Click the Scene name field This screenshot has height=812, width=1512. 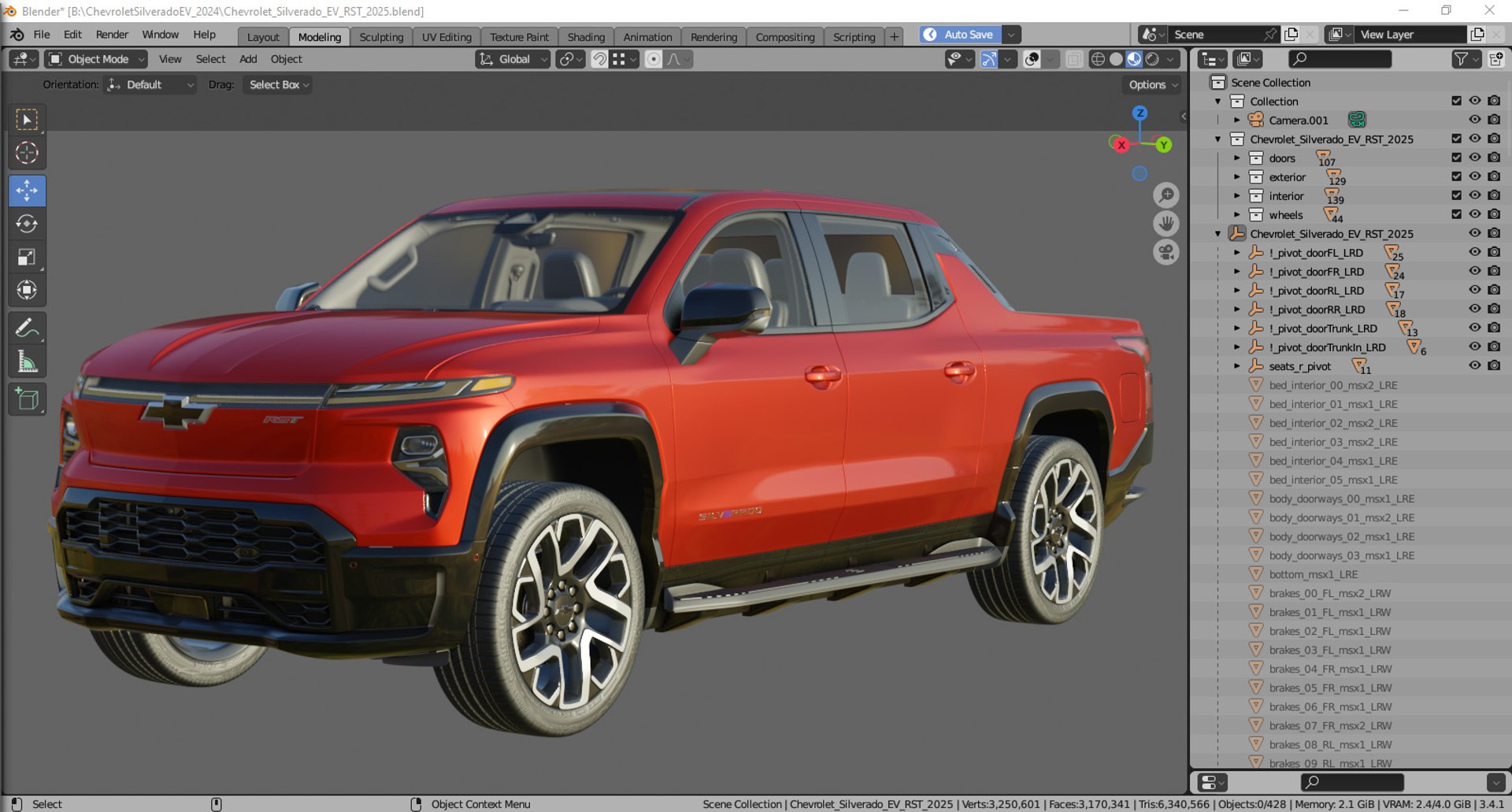click(x=1217, y=35)
